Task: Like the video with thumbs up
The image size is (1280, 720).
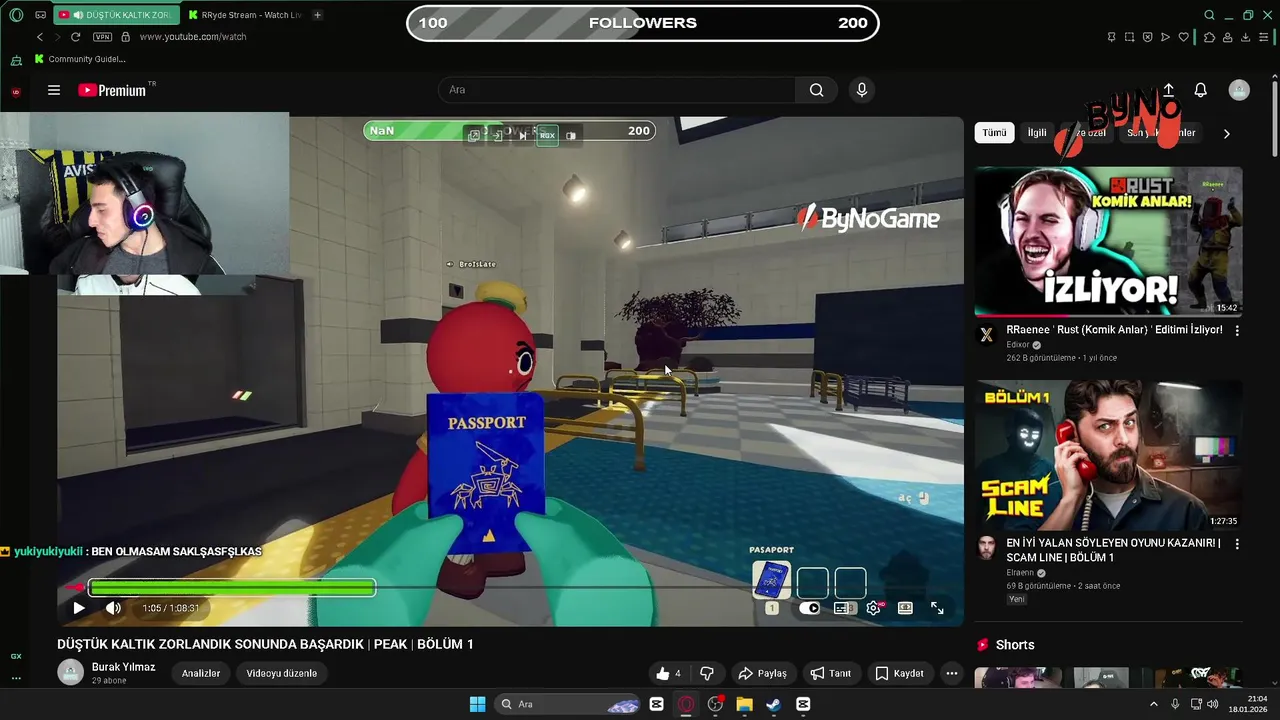Action: 668,673
